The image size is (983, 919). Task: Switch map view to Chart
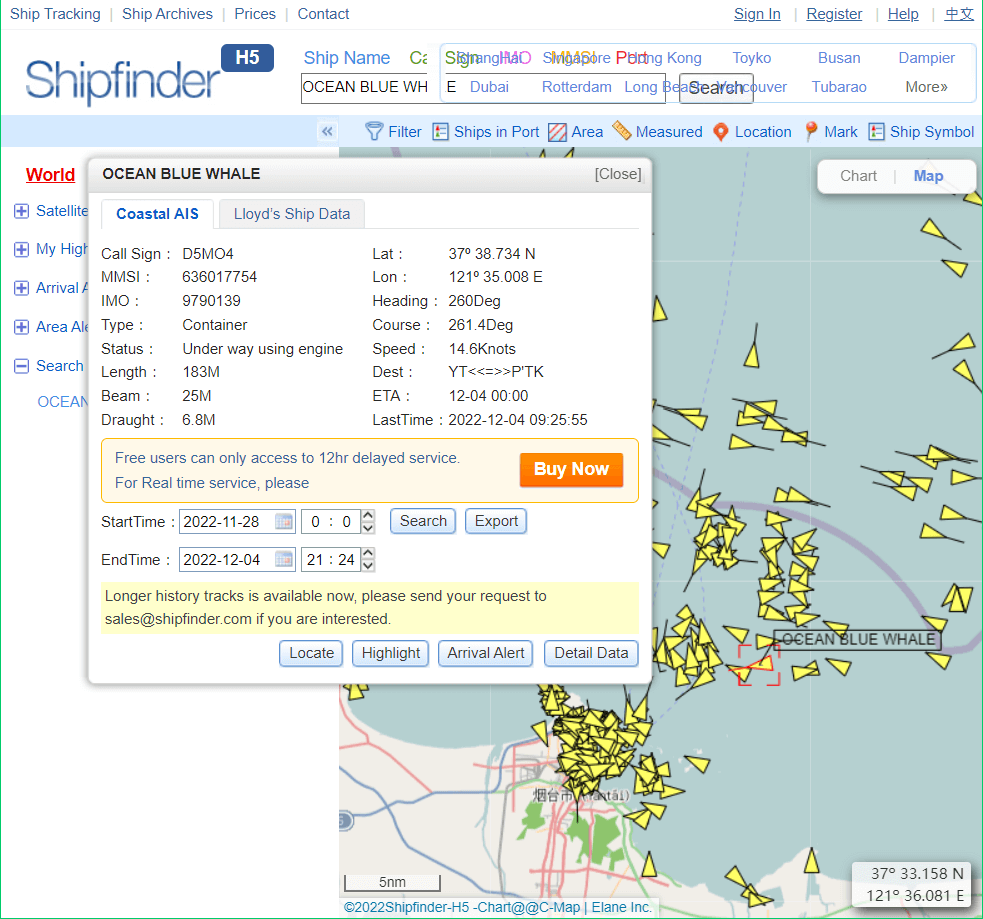tap(858, 176)
